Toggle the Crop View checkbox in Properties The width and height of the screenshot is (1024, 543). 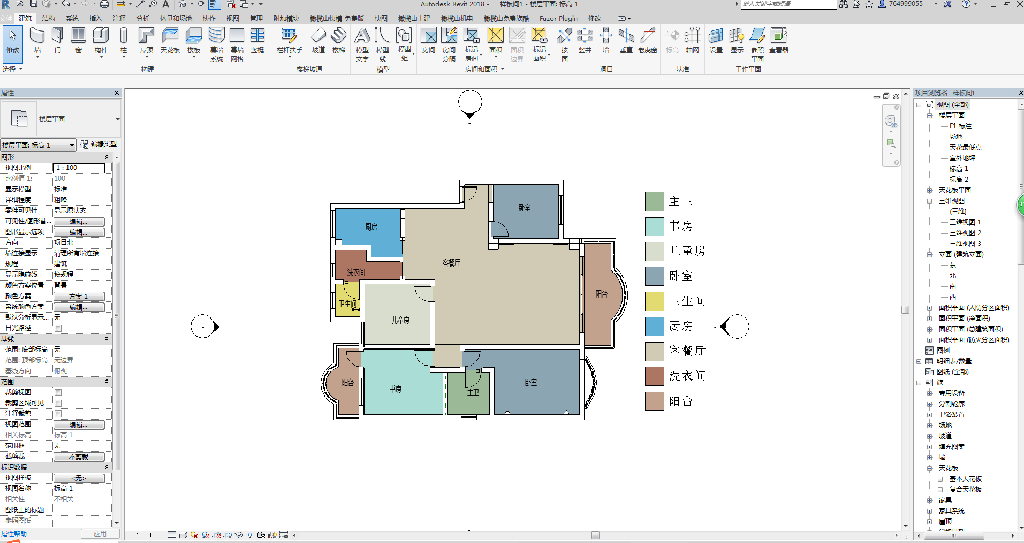58,392
